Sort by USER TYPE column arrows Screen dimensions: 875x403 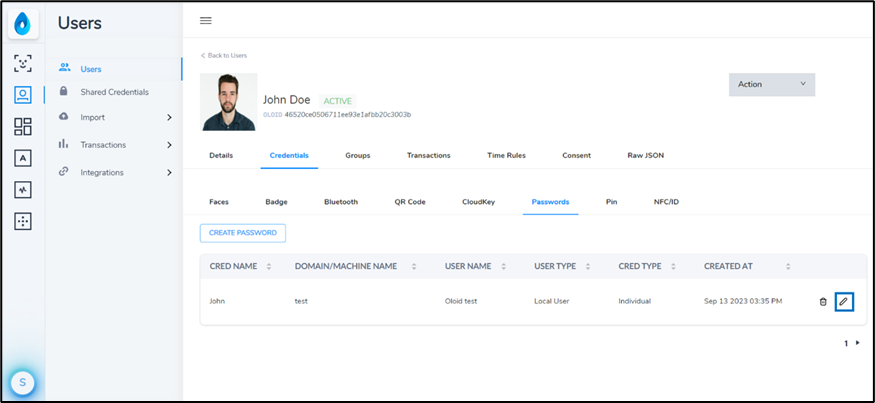pos(588,266)
